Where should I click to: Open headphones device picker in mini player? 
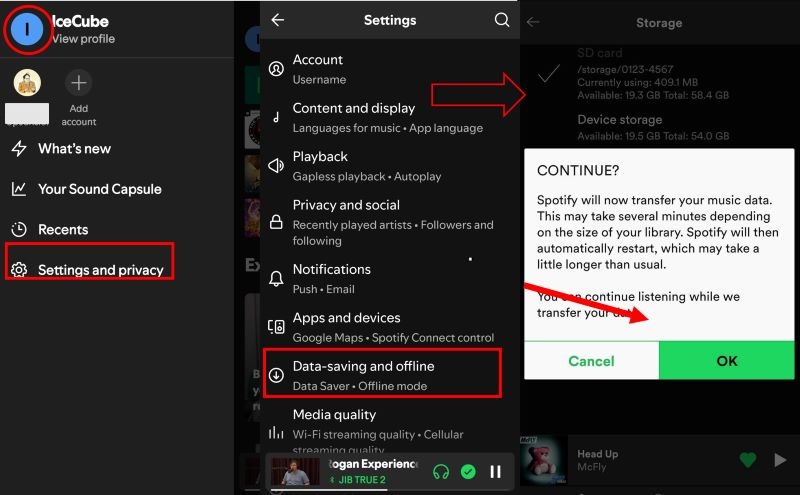coord(441,472)
